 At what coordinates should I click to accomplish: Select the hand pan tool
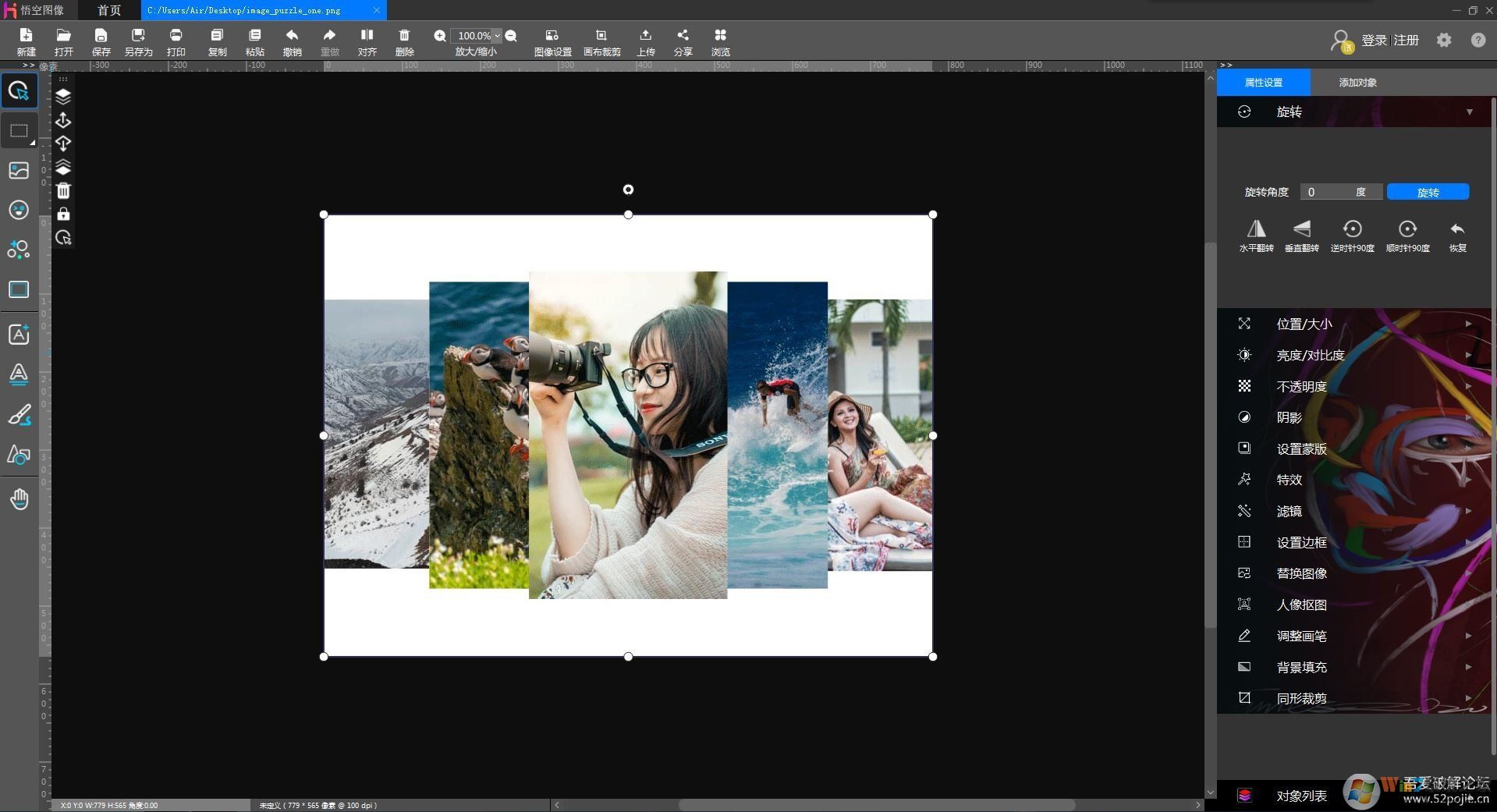pos(20,499)
